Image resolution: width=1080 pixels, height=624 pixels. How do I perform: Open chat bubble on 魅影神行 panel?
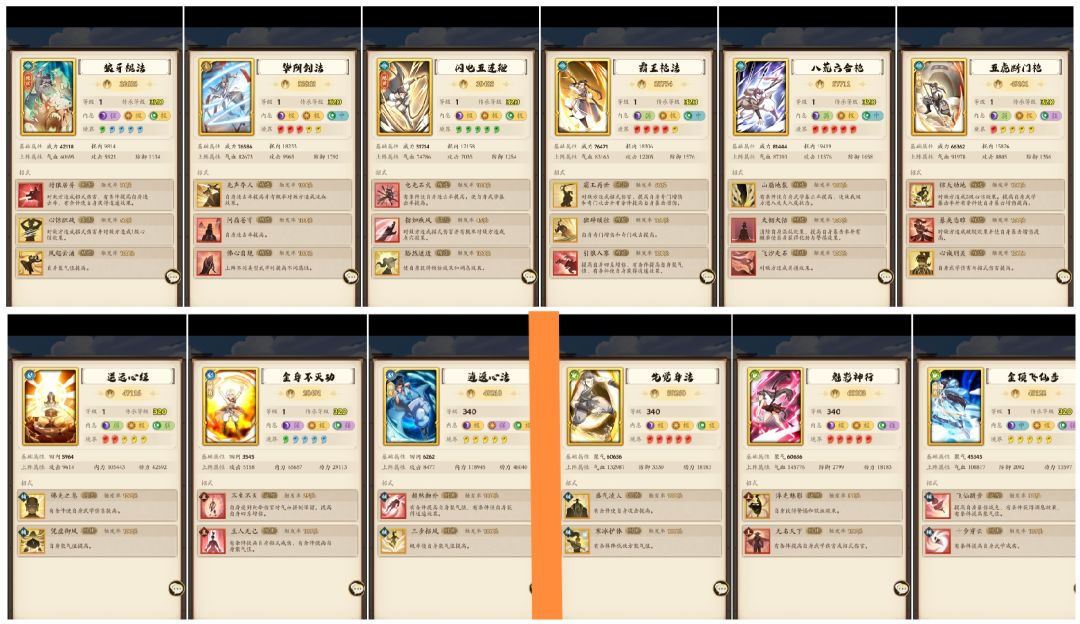(902, 588)
